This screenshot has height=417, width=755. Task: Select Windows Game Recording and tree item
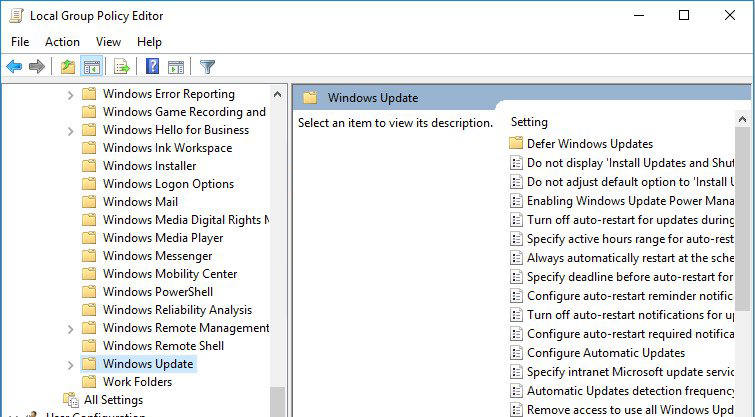coord(184,112)
